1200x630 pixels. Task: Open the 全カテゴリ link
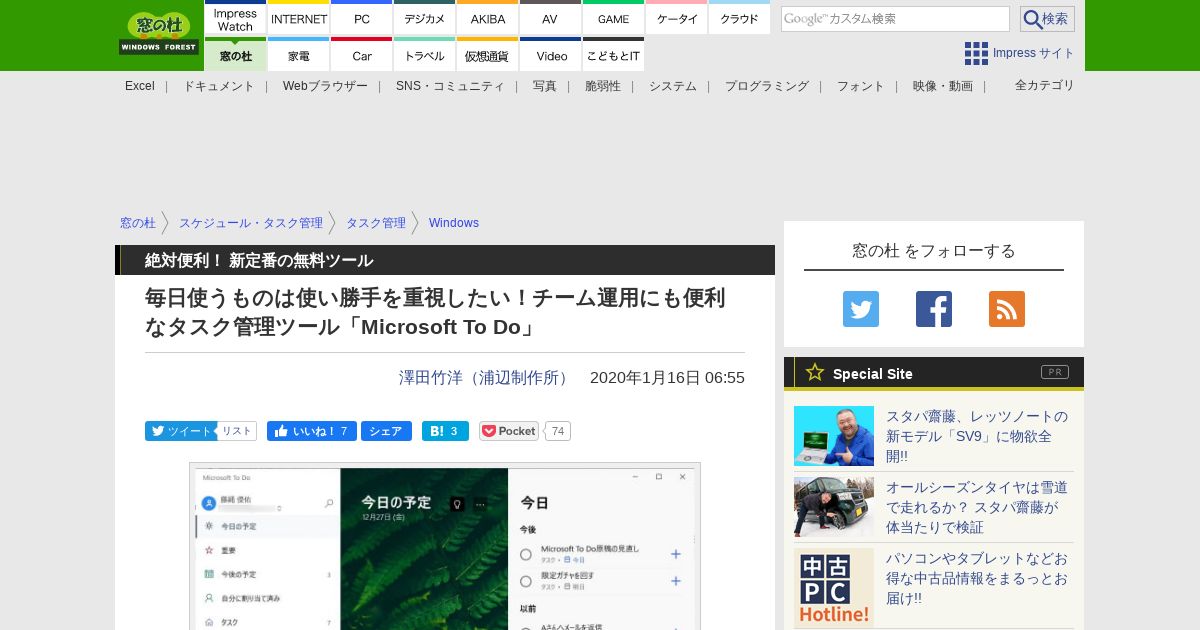(x=1045, y=85)
